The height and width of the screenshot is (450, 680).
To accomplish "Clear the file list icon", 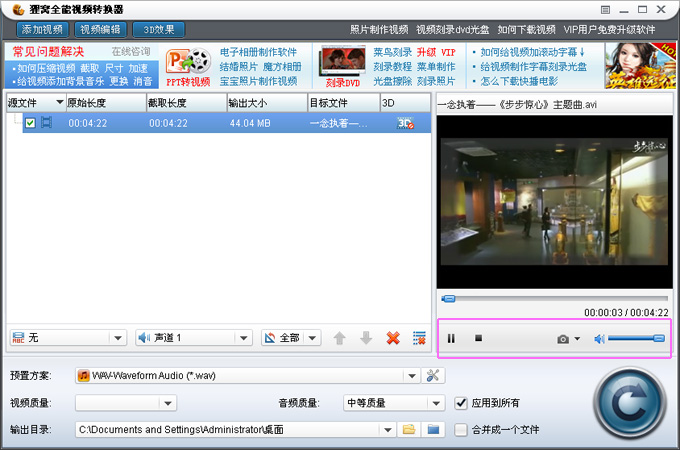I will click(419, 338).
